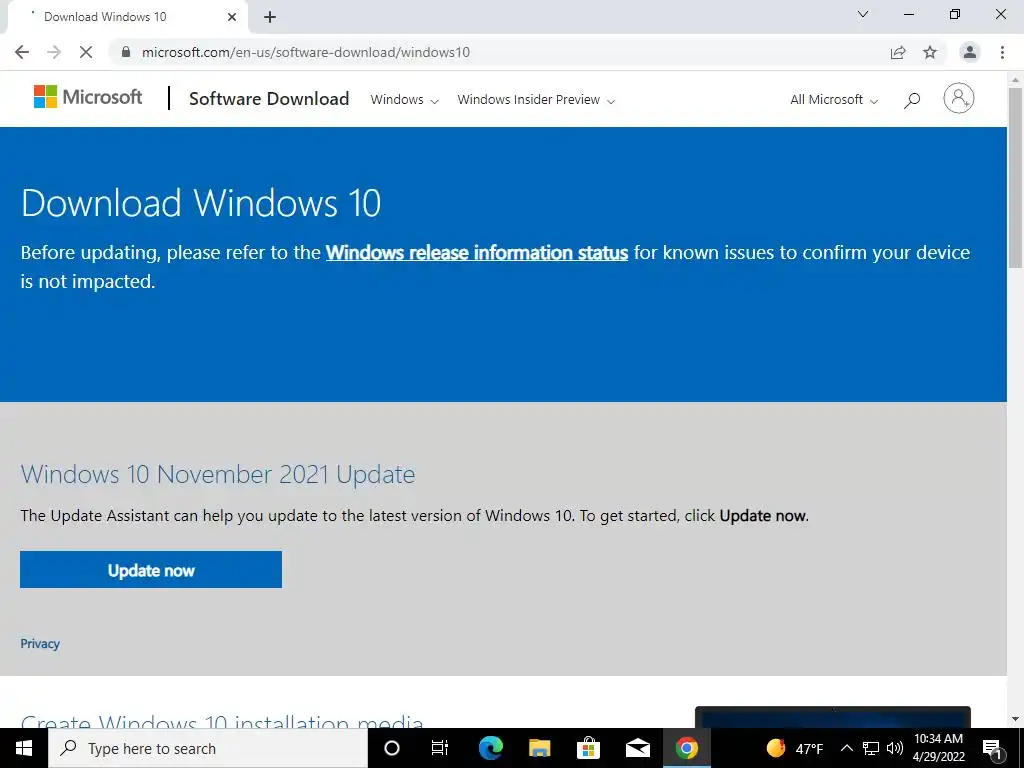Open the Windows Start menu
Screen dimensions: 1024x768
pyautogui.click(x=24, y=748)
